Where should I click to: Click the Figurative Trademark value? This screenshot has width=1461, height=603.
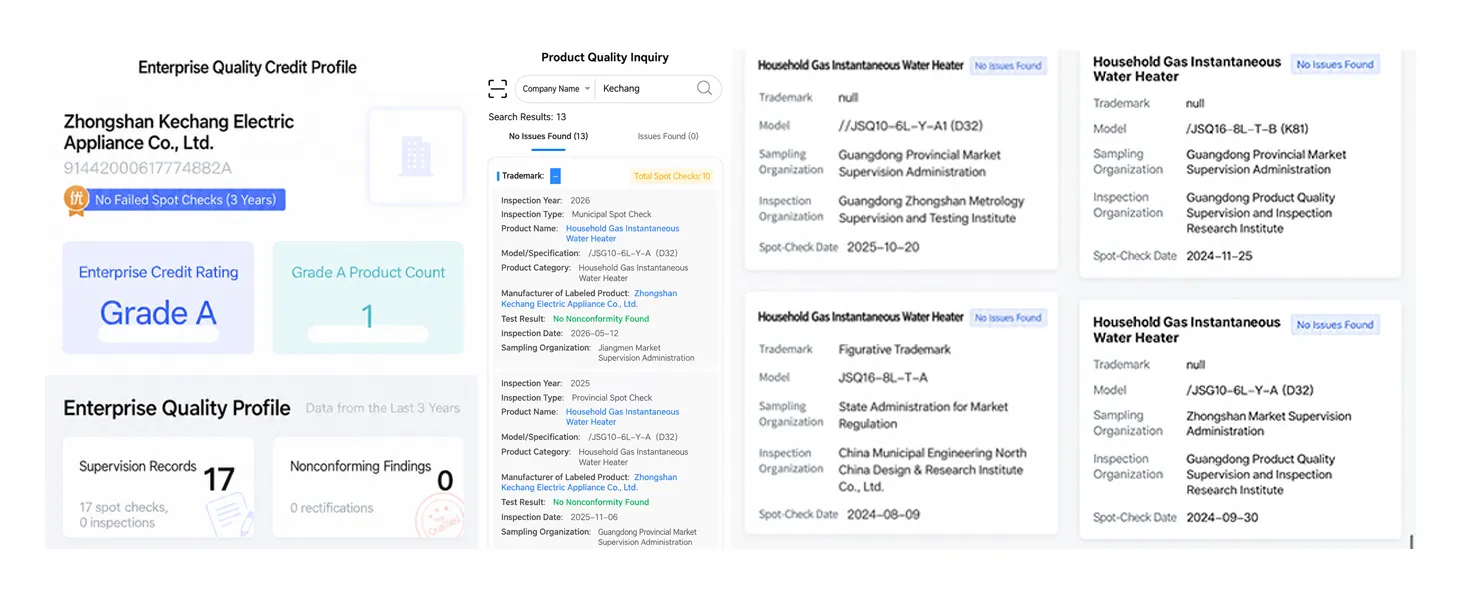[895, 349]
